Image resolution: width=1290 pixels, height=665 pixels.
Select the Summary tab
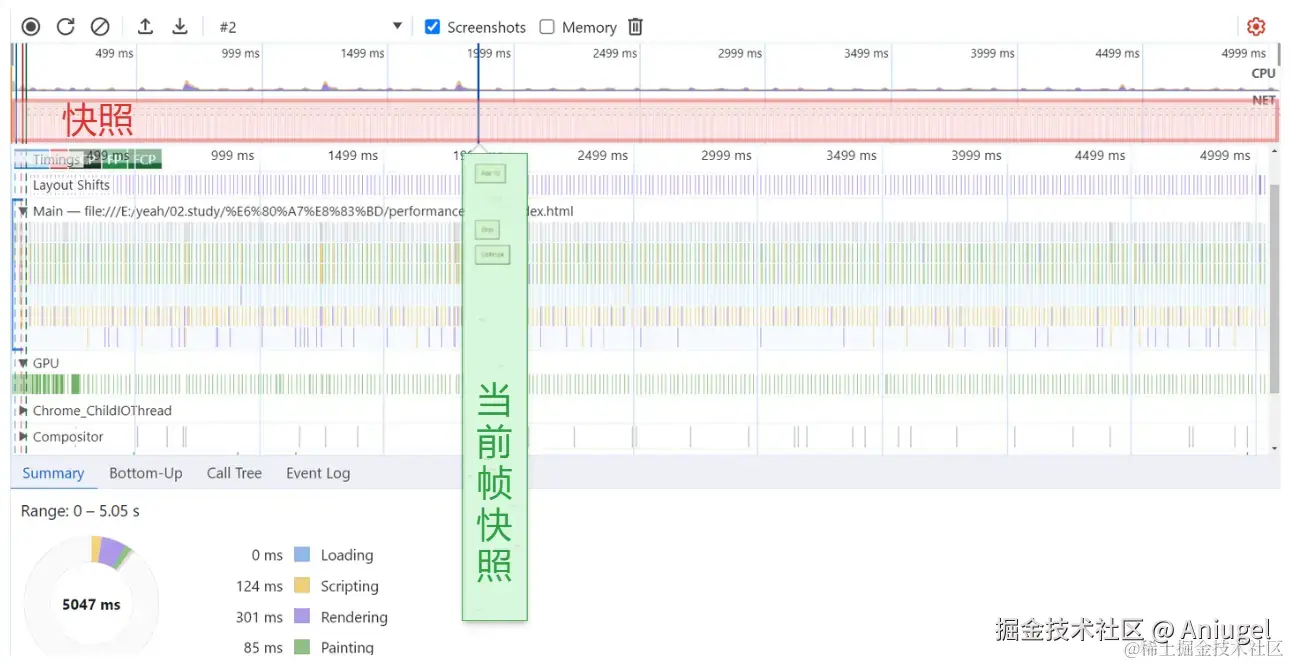pyautogui.click(x=53, y=473)
